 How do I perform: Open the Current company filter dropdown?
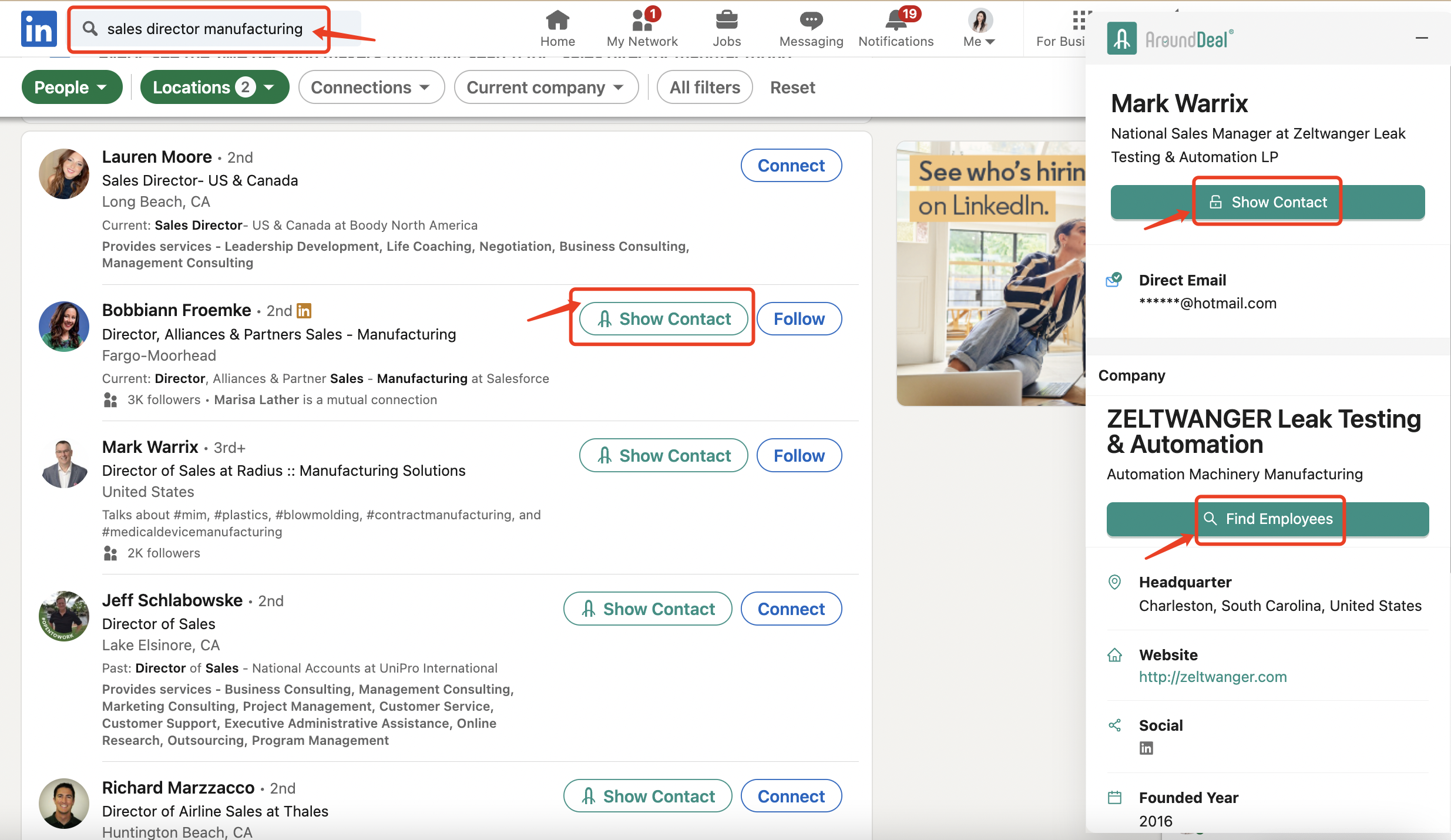pyautogui.click(x=546, y=88)
